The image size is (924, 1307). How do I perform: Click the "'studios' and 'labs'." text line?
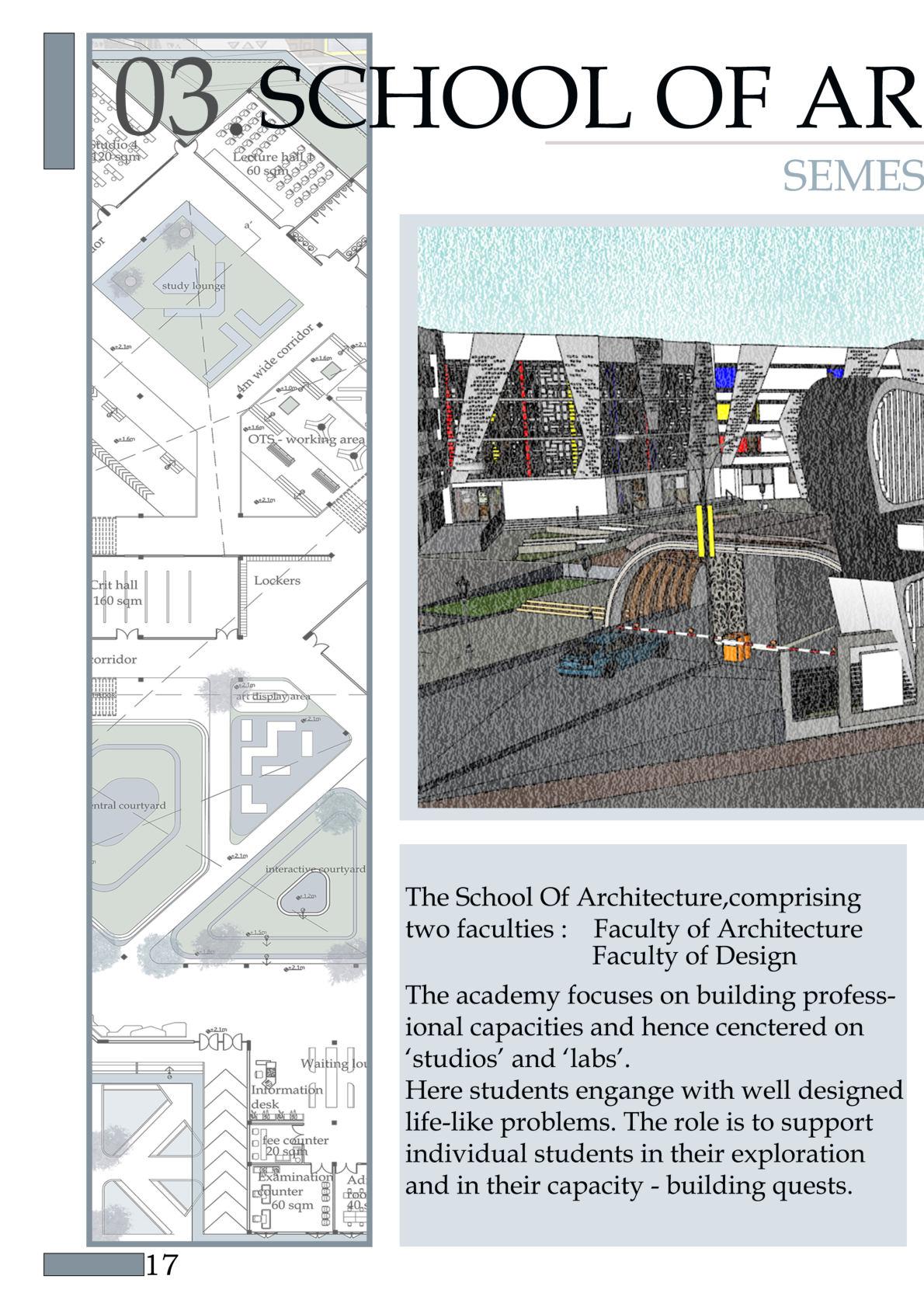(x=518, y=1058)
